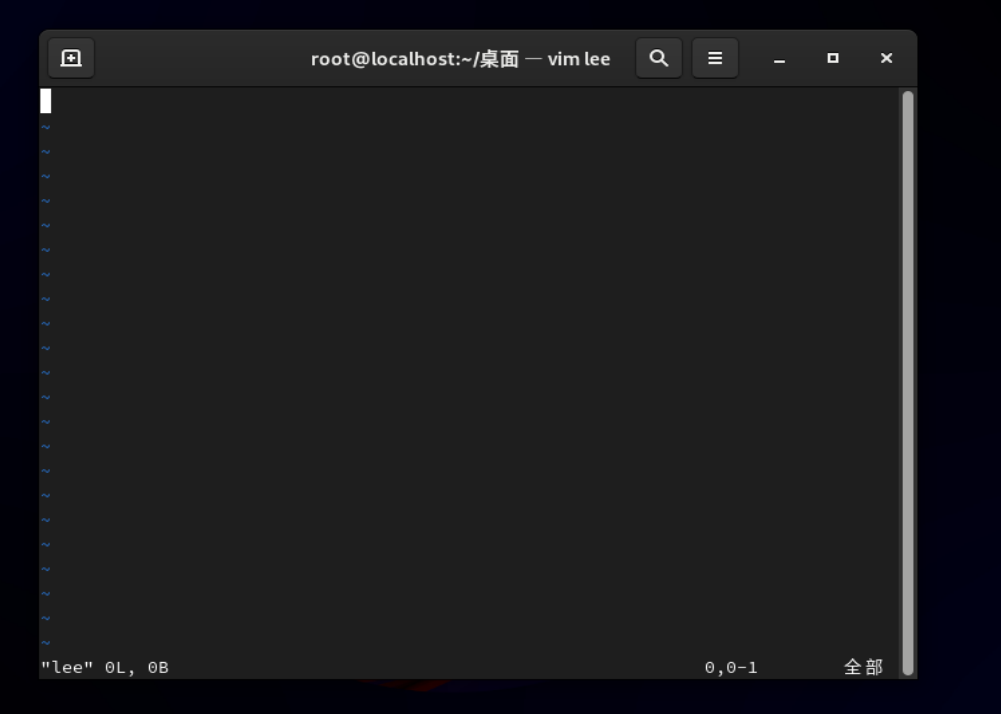The image size is (1001, 714).
Task: Click the "lee" 0L, 0B status text
Action: (x=105, y=667)
